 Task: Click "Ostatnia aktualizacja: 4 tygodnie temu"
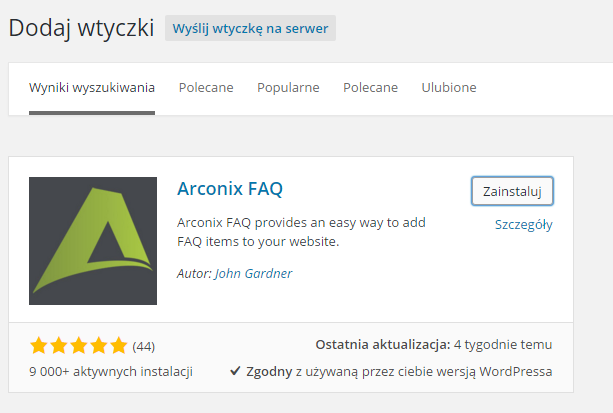point(434,345)
